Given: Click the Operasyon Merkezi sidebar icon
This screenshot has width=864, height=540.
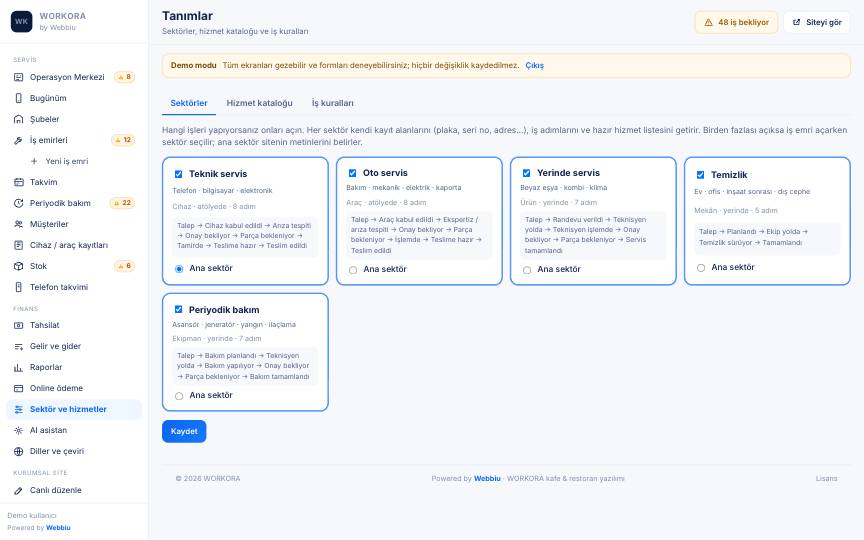Looking at the screenshot, I should (18, 77).
